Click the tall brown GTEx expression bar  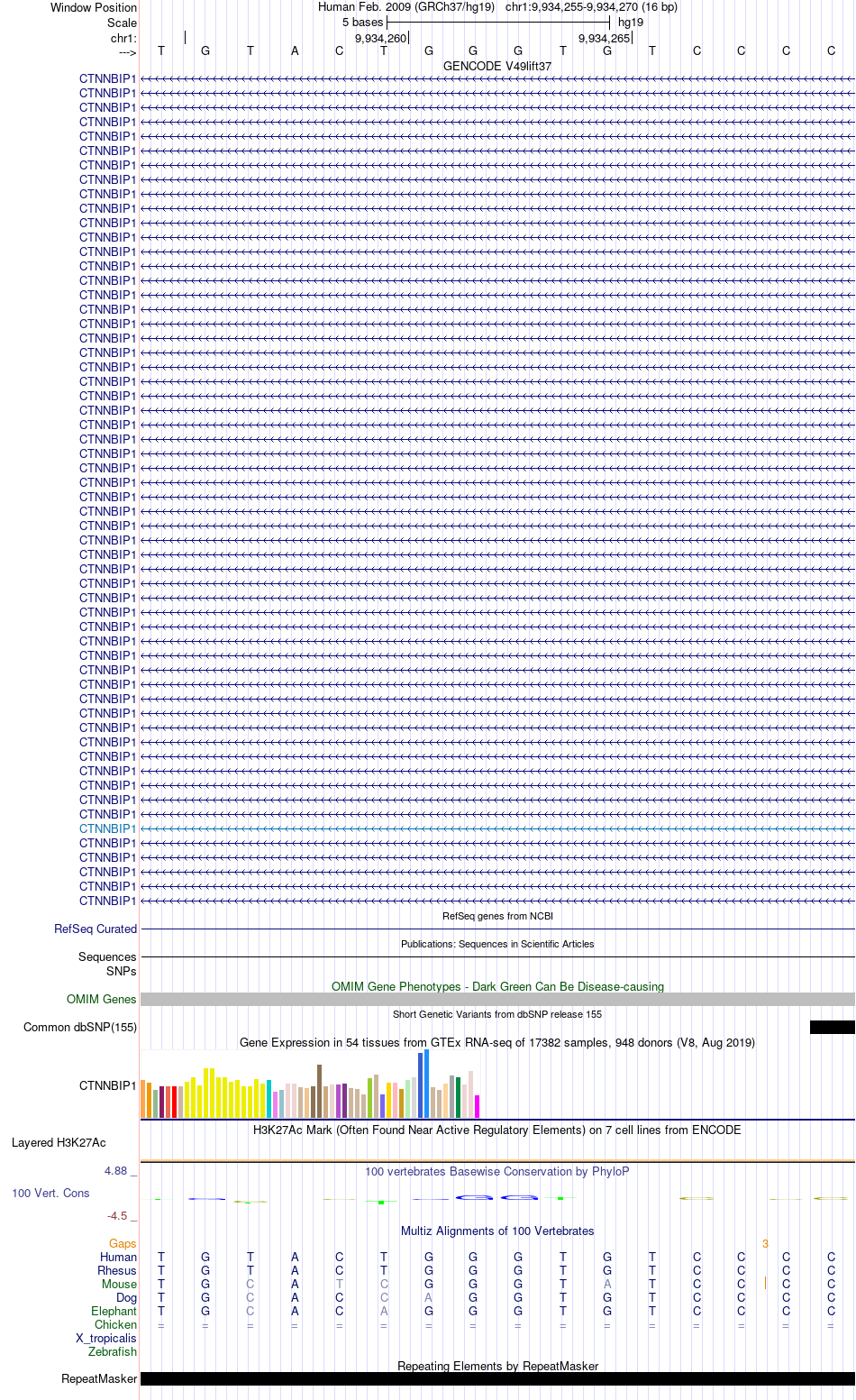tap(319, 1091)
